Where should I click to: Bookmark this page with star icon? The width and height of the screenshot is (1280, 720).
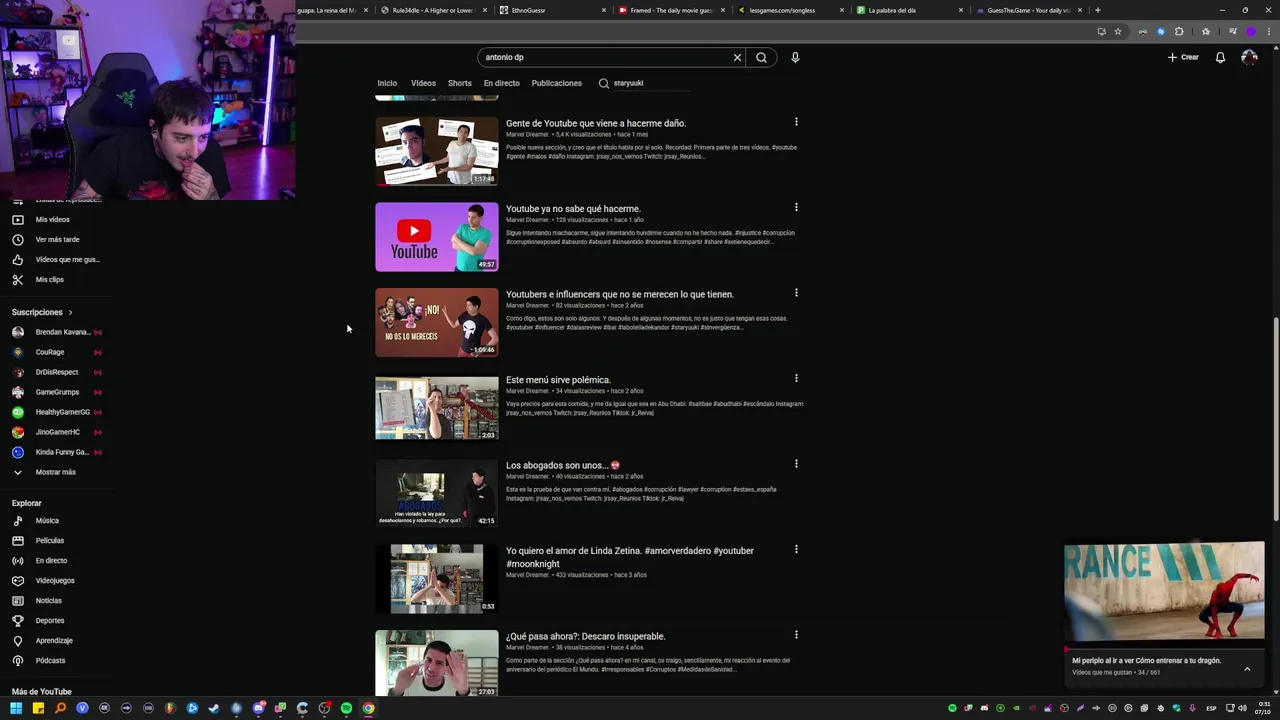(1117, 31)
